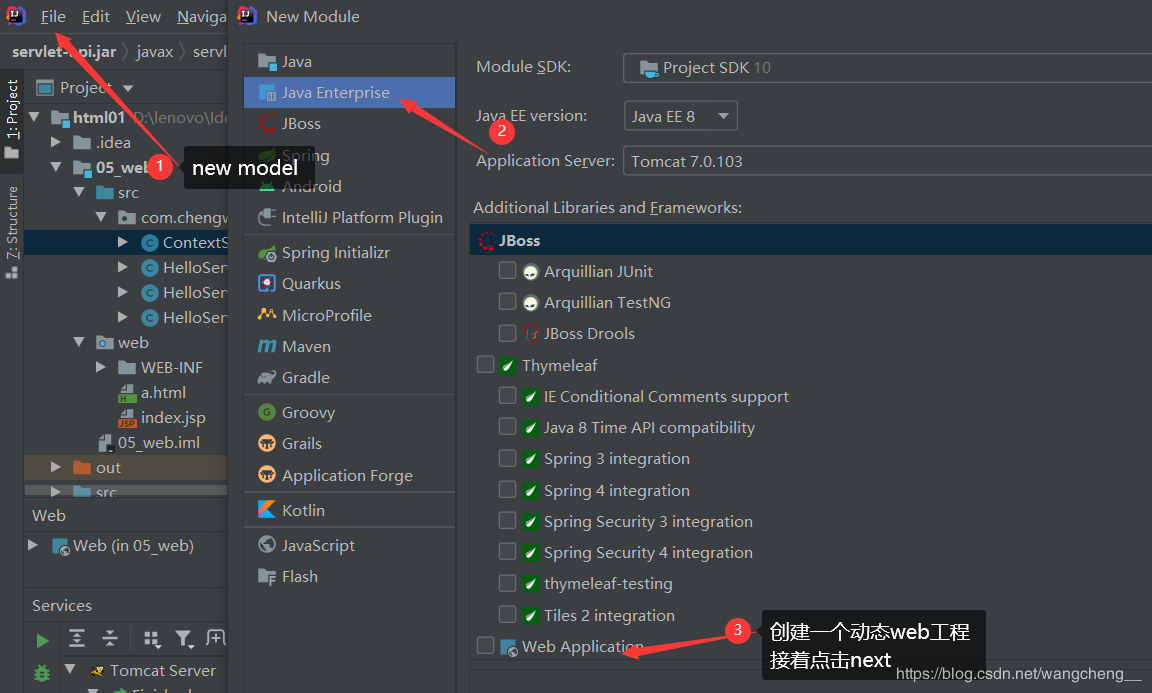Tick Java 8 Time API compatibility

(507, 426)
